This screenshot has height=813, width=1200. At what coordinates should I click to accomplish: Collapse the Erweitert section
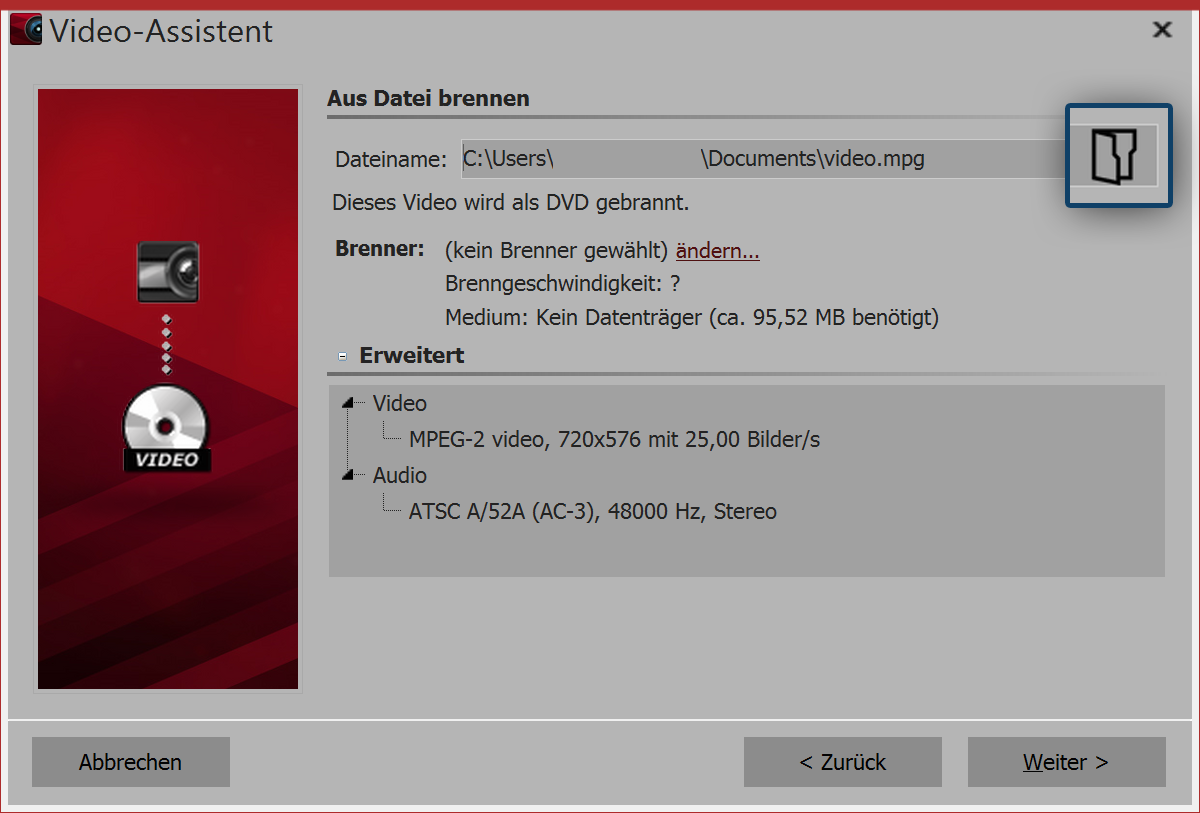coord(342,355)
